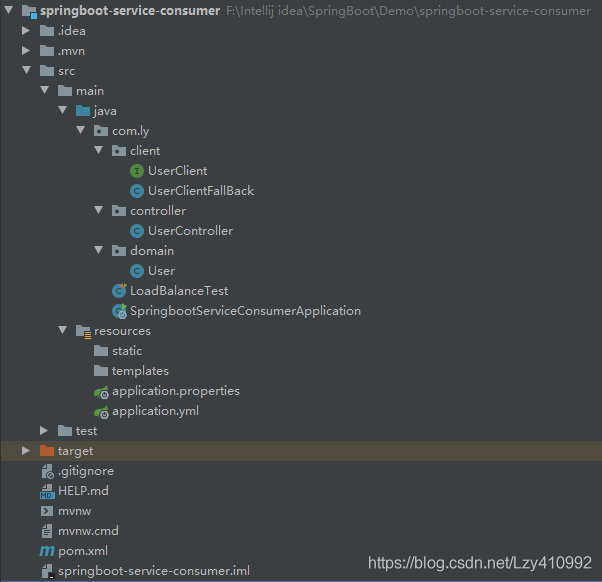The height and width of the screenshot is (582, 602).
Task: Select the application.properties file
Action: click(176, 391)
